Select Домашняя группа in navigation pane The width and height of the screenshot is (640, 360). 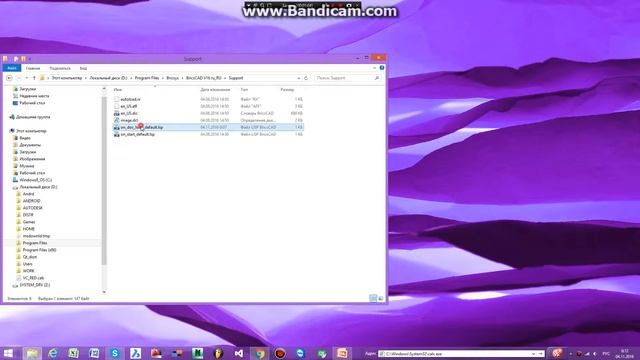pyautogui.click(x=33, y=117)
